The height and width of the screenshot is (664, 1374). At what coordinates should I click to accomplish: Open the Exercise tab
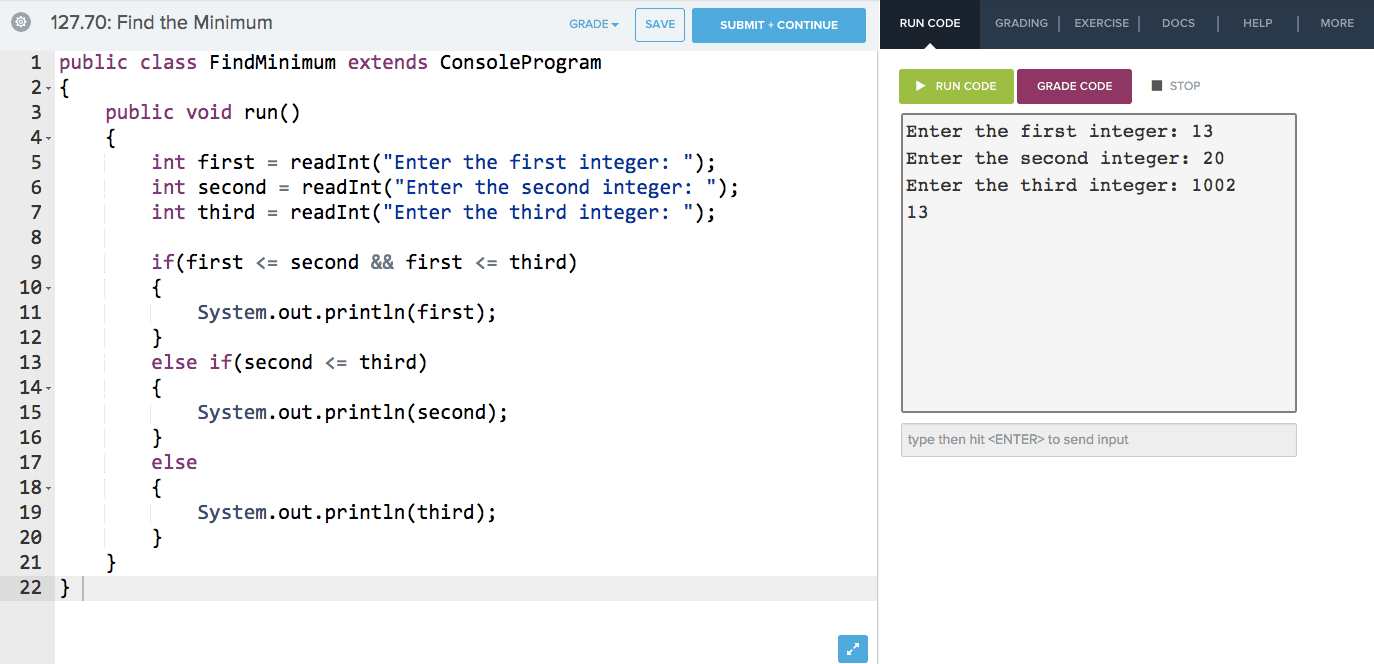1101,23
